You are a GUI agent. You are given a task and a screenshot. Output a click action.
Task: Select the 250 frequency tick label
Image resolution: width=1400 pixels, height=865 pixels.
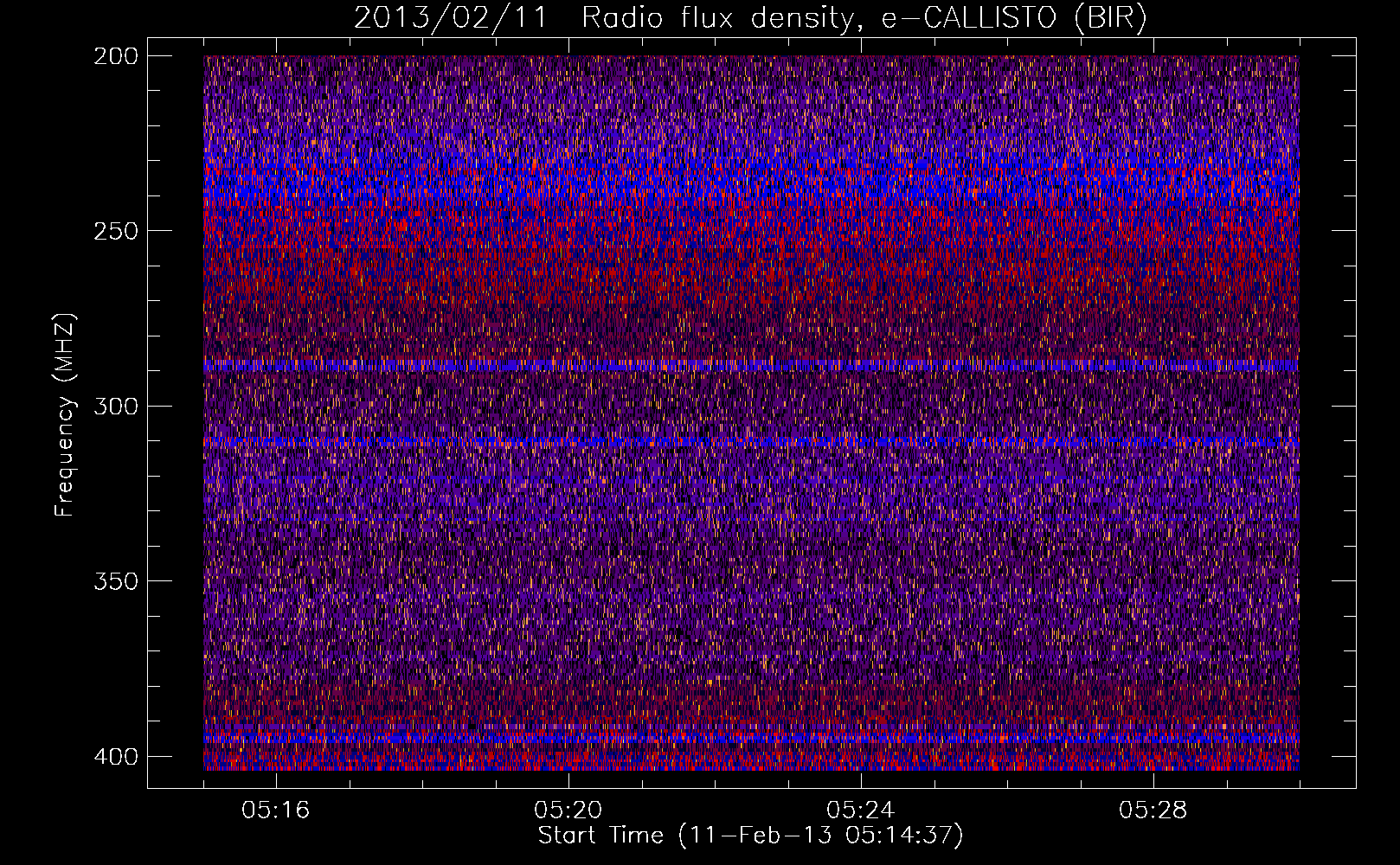115,231
